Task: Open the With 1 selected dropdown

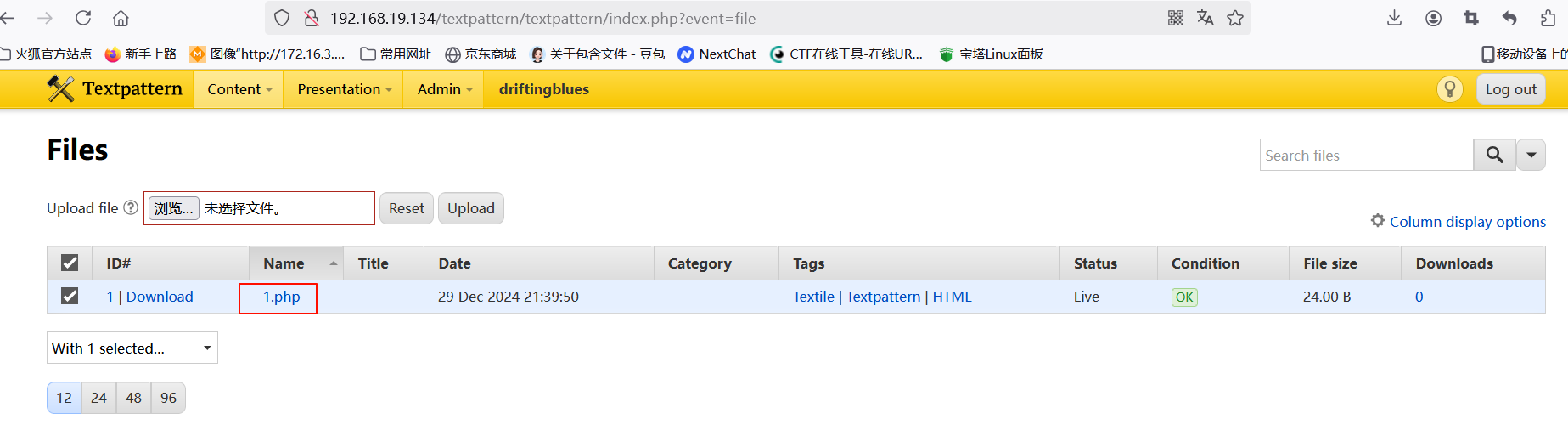Action: 132,348
